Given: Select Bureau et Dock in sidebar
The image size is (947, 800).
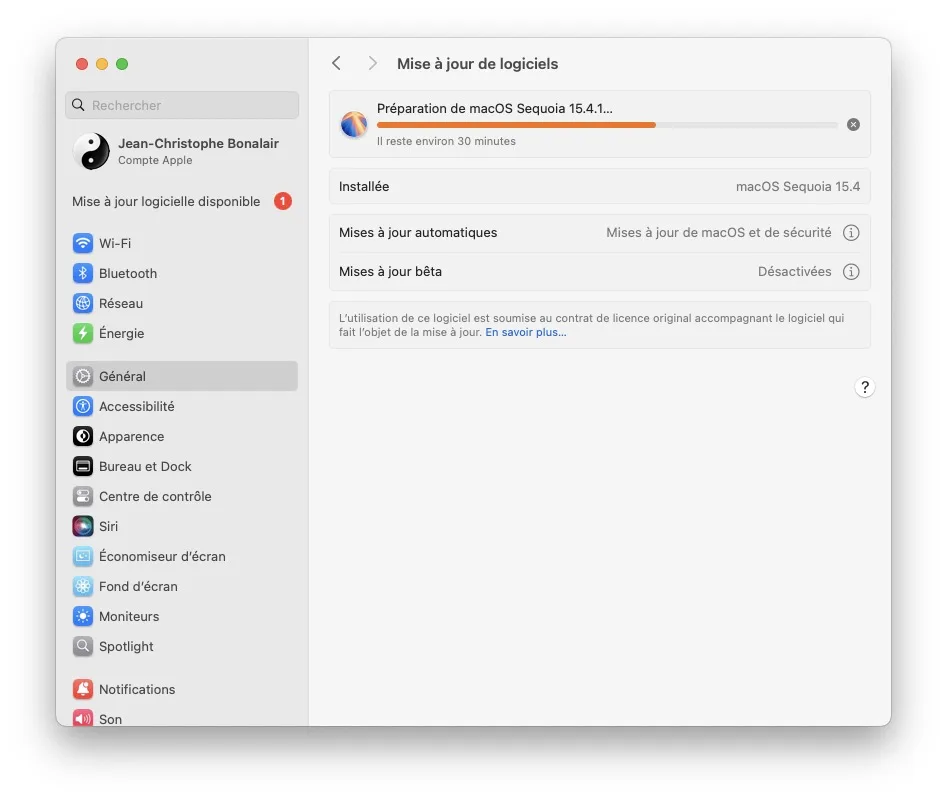Looking at the screenshot, I should (x=182, y=466).
